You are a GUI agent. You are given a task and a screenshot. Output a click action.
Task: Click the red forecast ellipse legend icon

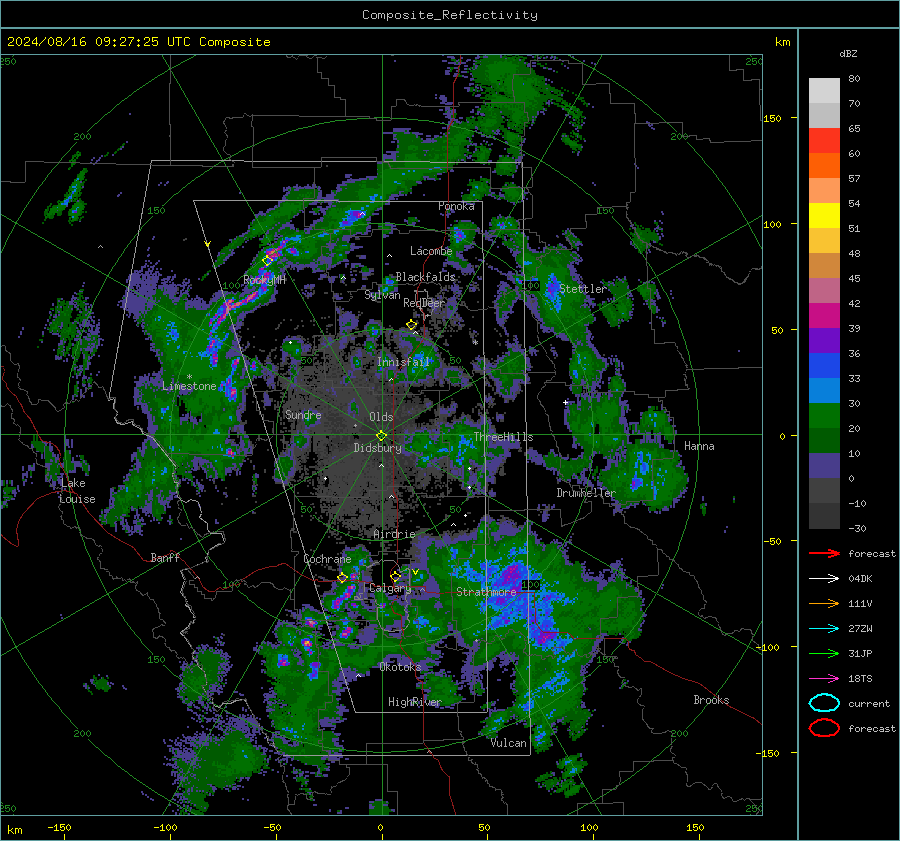pyautogui.click(x=824, y=728)
